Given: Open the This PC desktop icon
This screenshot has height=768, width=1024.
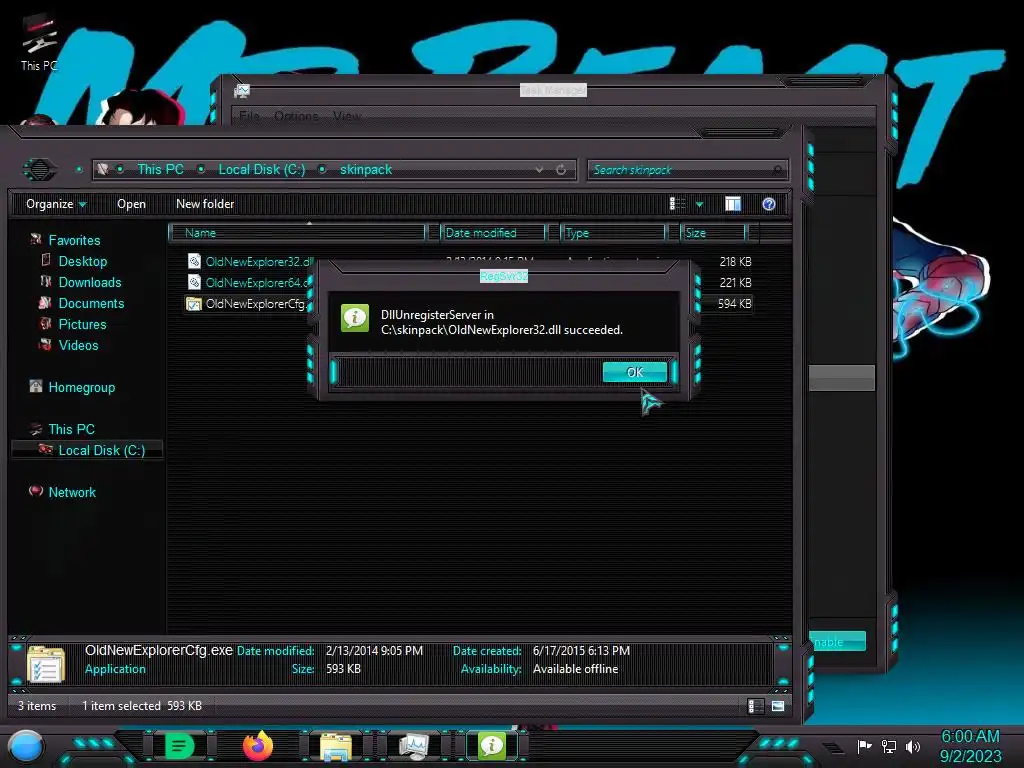Looking at the screenshot, I should [39, 42].
